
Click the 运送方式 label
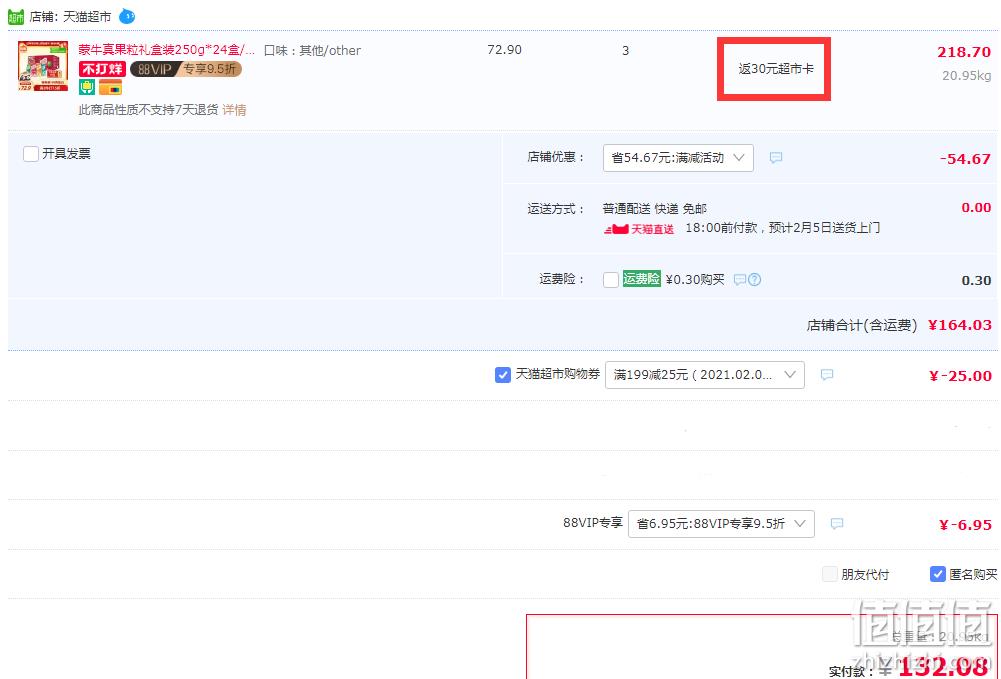point(555,209)
